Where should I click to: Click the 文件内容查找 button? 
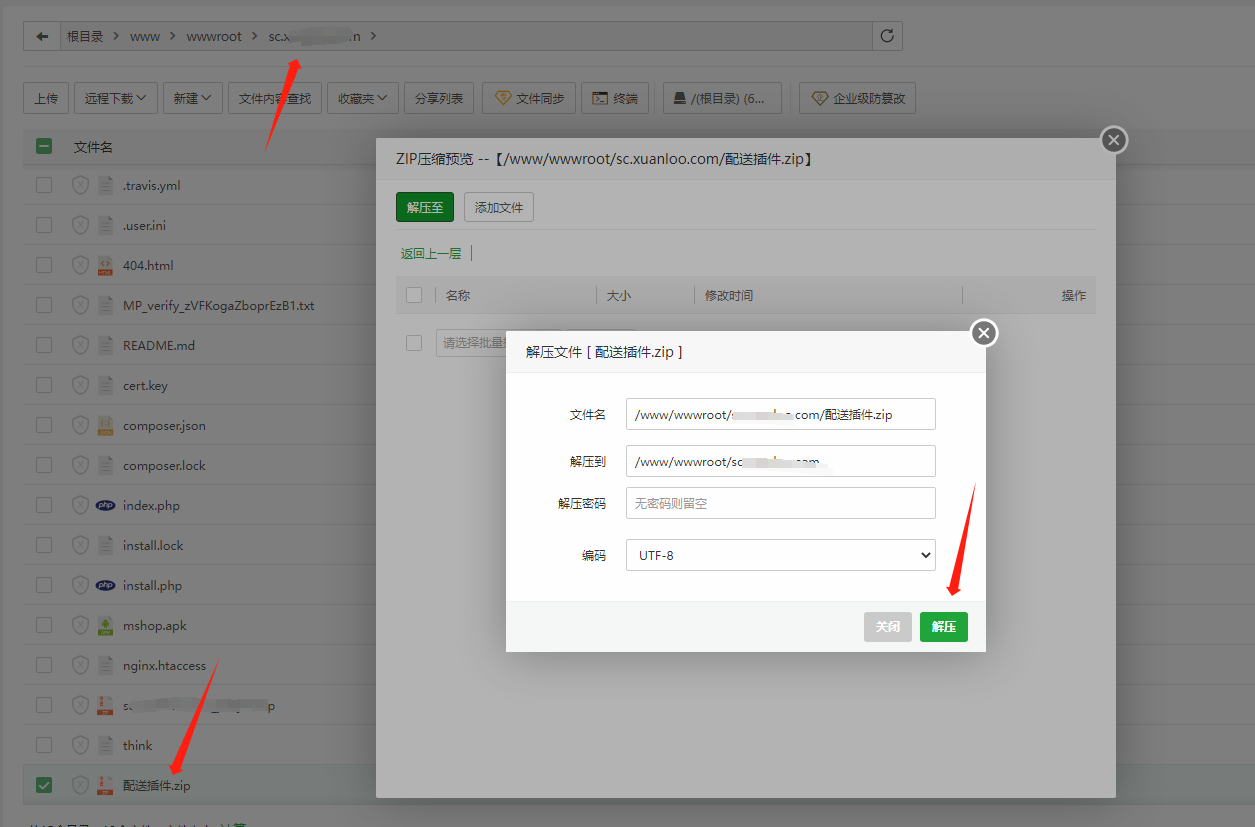coord(275,98)
